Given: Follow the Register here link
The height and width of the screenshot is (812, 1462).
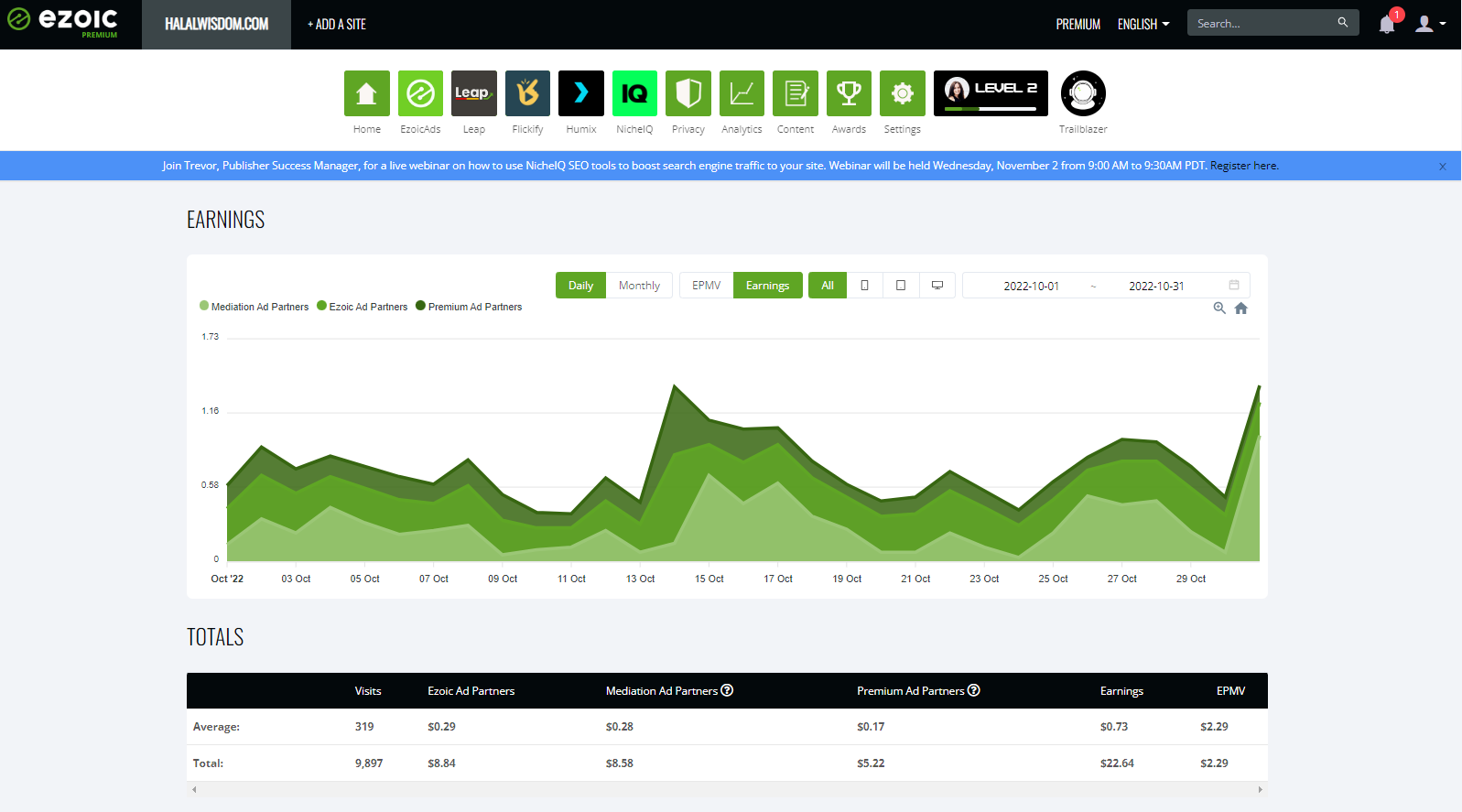Looking at the screenshot, I should coord(1244,166).
